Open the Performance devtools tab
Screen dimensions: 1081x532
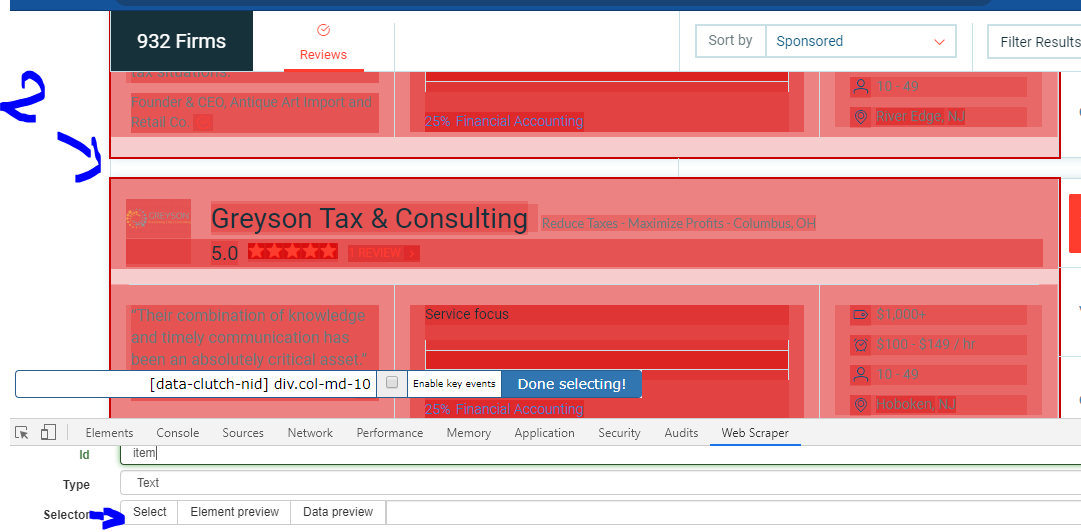(x=390, y=433)
